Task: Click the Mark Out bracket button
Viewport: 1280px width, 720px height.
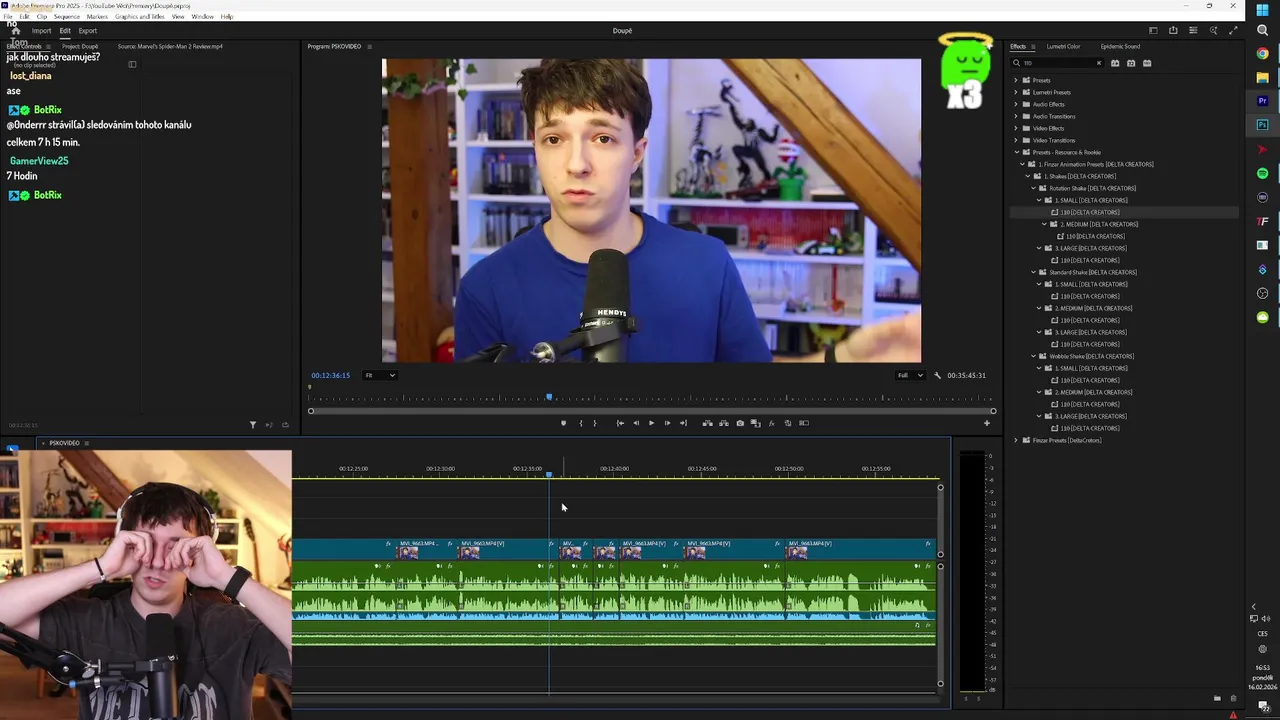Action: pyautogui.click(x=595, y=423)
